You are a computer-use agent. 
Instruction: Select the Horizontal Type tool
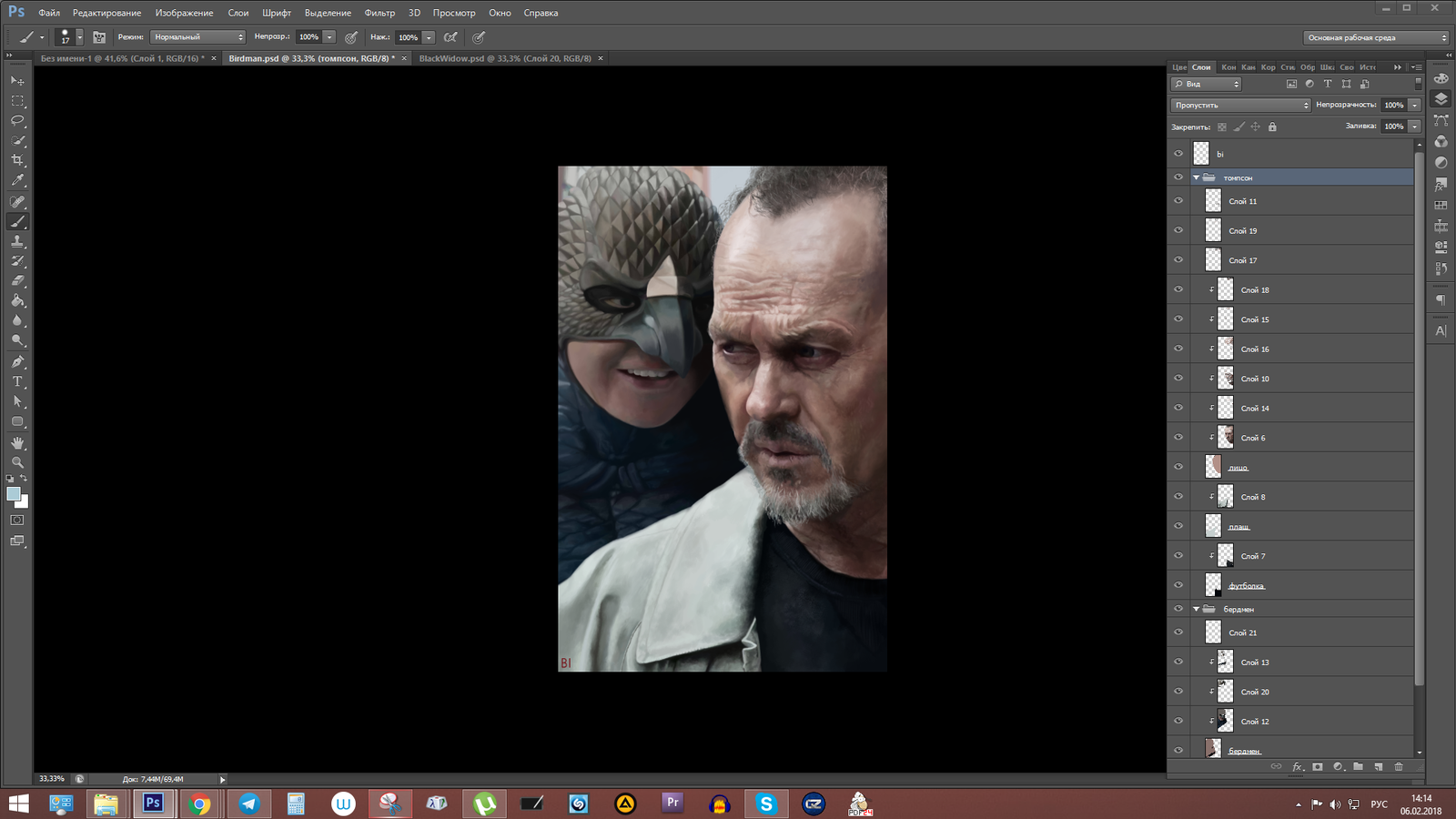point(17,382)
